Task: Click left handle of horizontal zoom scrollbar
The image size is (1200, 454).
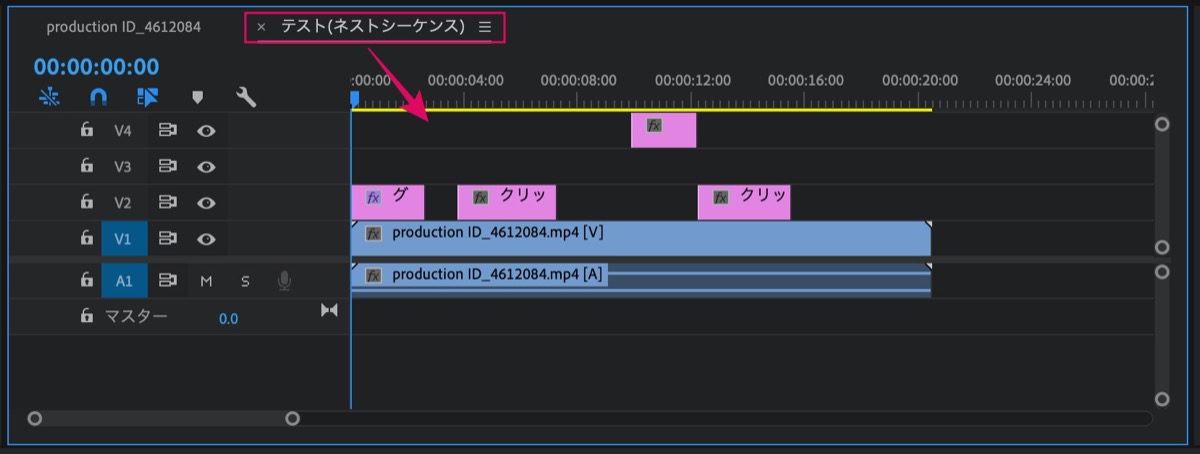Action: 35,419
